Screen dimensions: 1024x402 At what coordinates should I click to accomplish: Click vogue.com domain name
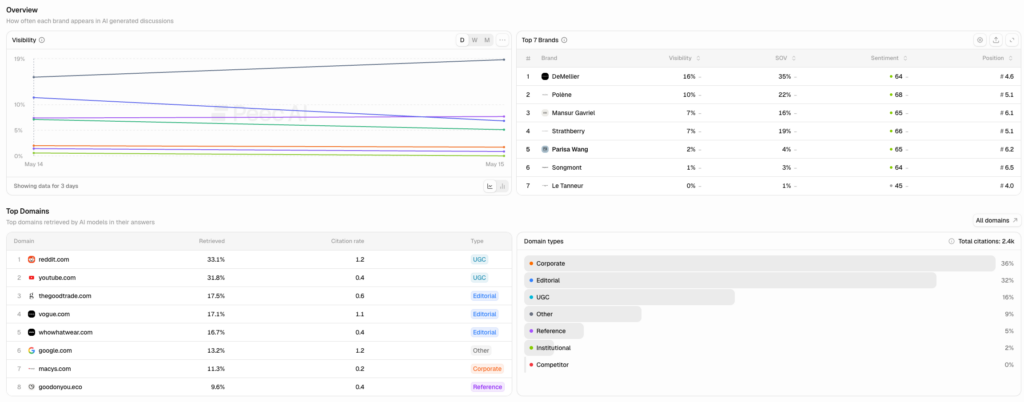click(x=54, y=314)
